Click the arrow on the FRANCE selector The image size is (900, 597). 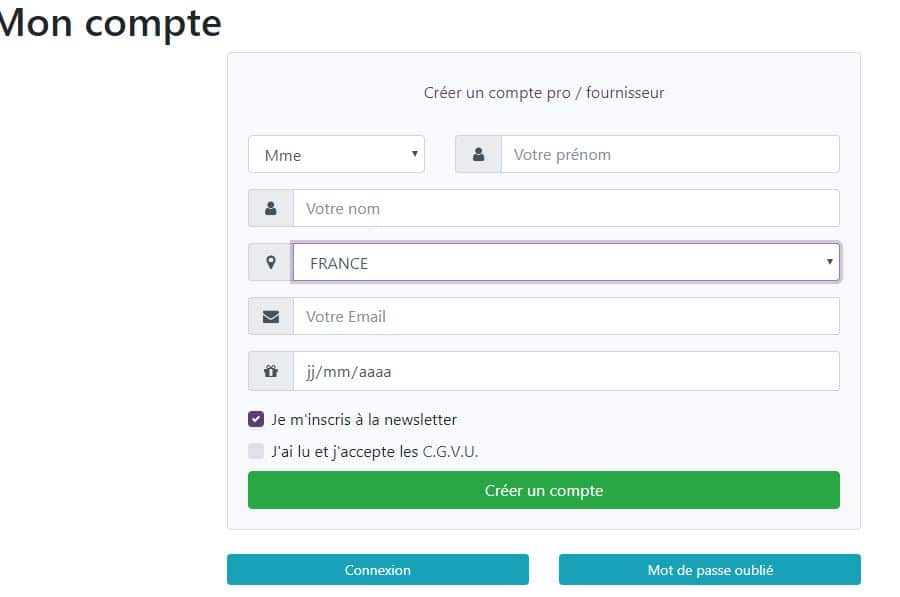829,262
